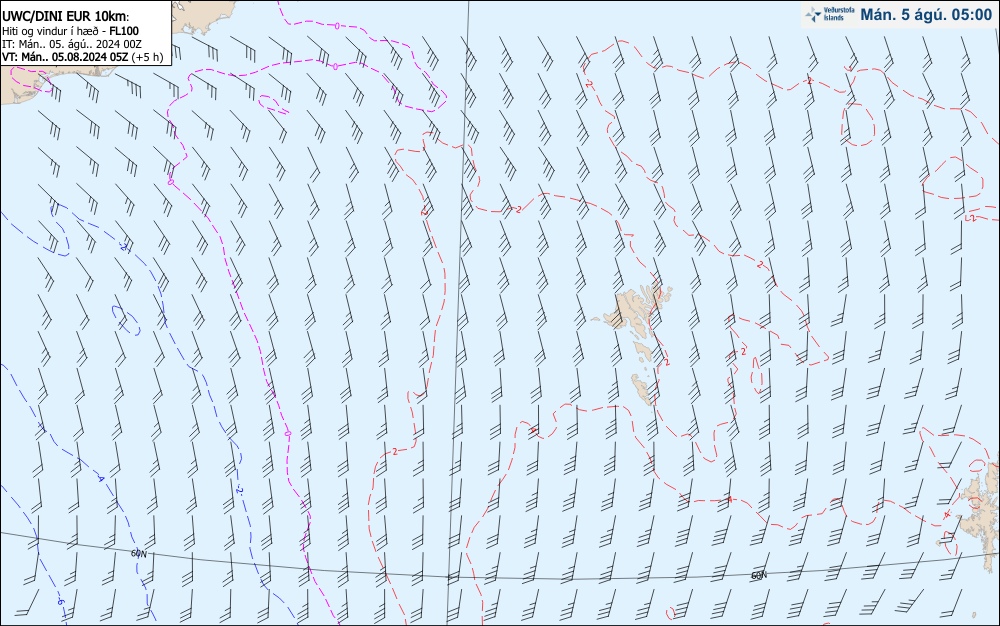The width and height of the screenshot is (1000, 626).
Task: Click the 'IT: Mán.. 05. ágú.. 2024 00Z' line
Action: coord(71,44)
